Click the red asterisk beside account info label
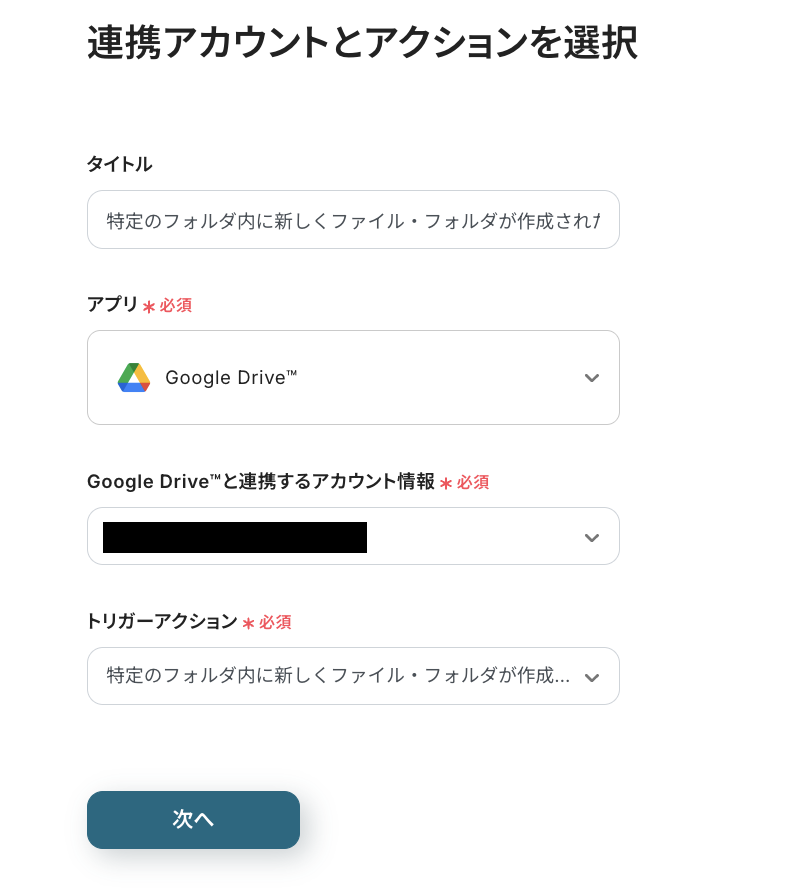 446,484
